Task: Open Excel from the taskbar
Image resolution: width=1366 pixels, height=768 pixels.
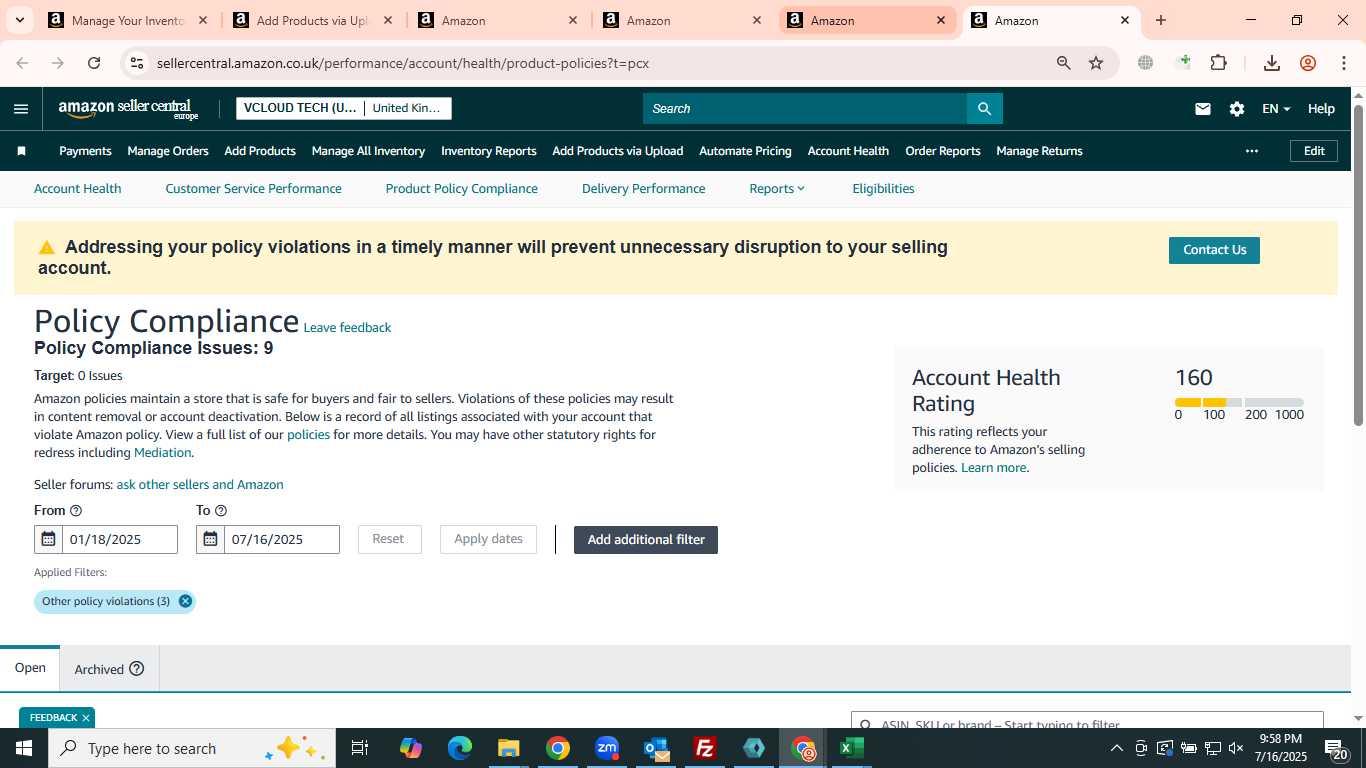Action: tap(851, 748)
